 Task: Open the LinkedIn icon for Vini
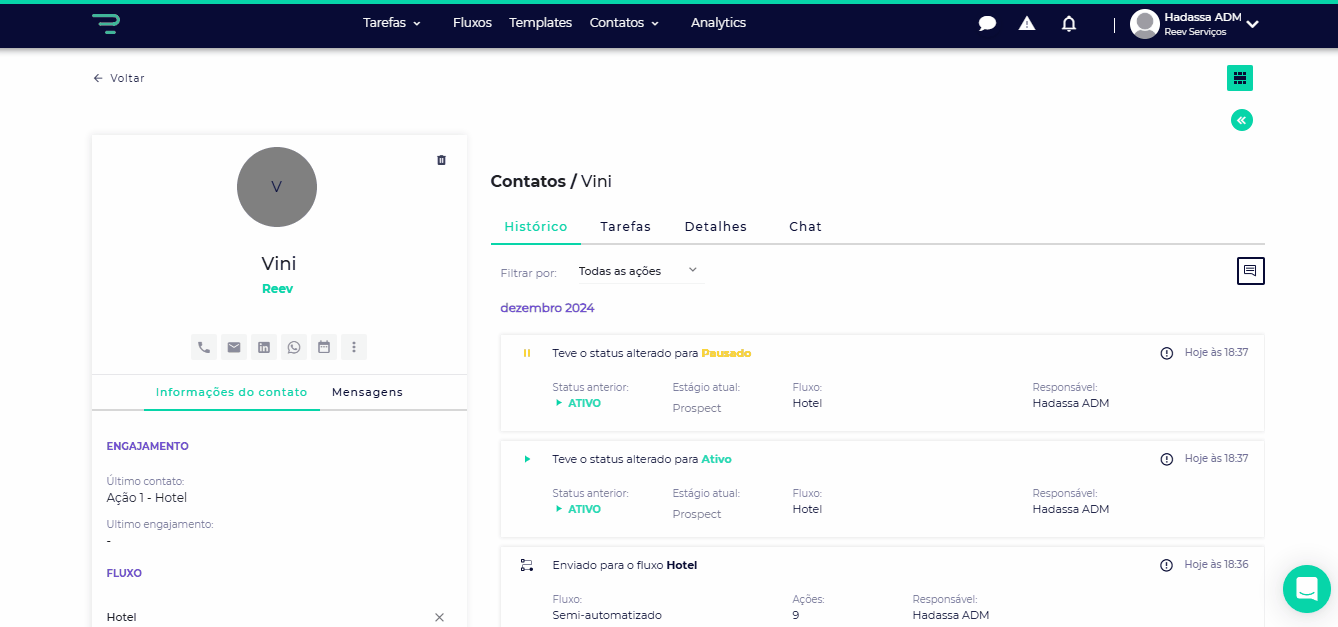[264, 347]
